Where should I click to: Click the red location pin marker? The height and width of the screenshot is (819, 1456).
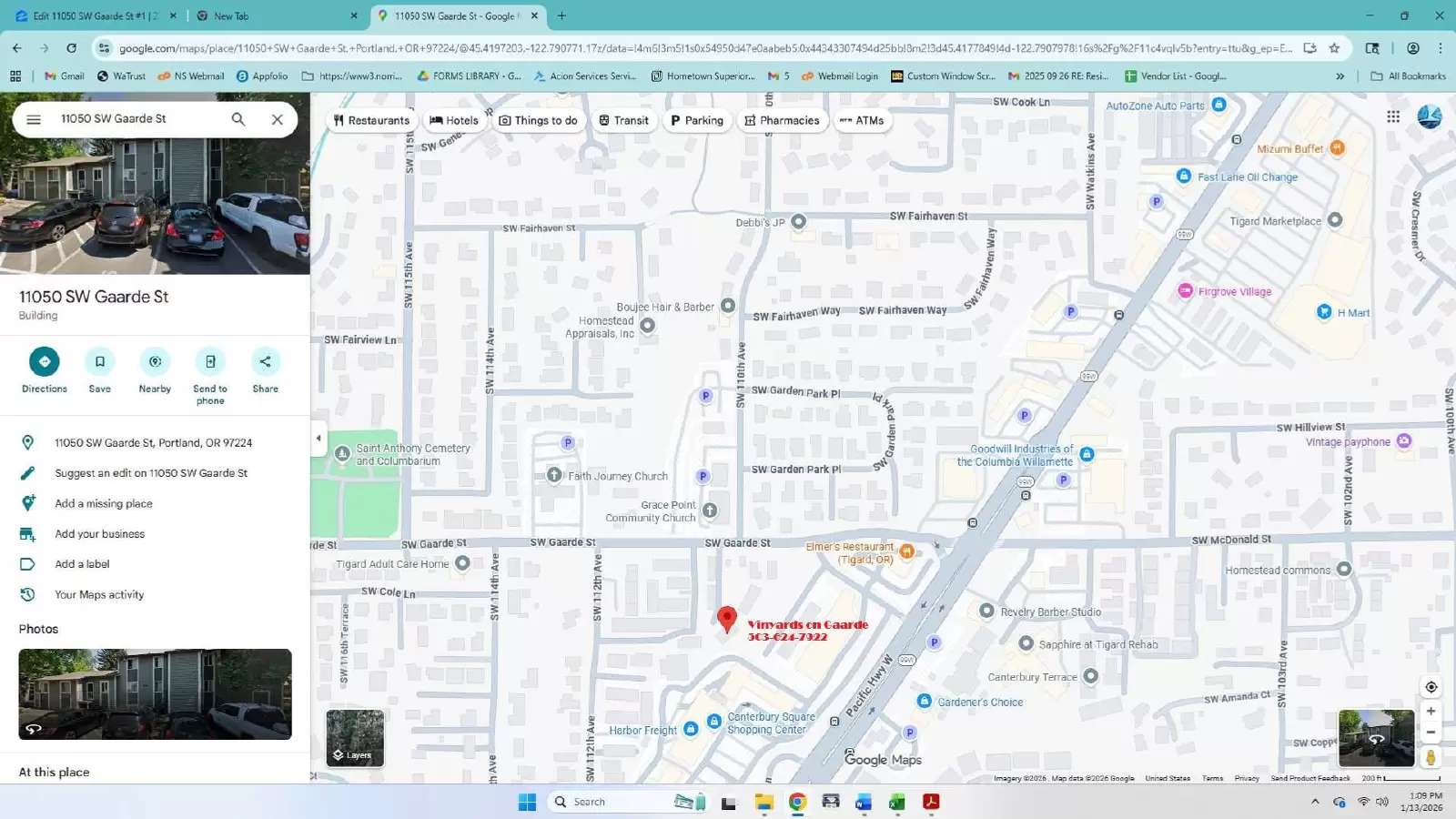coord(726,619)
